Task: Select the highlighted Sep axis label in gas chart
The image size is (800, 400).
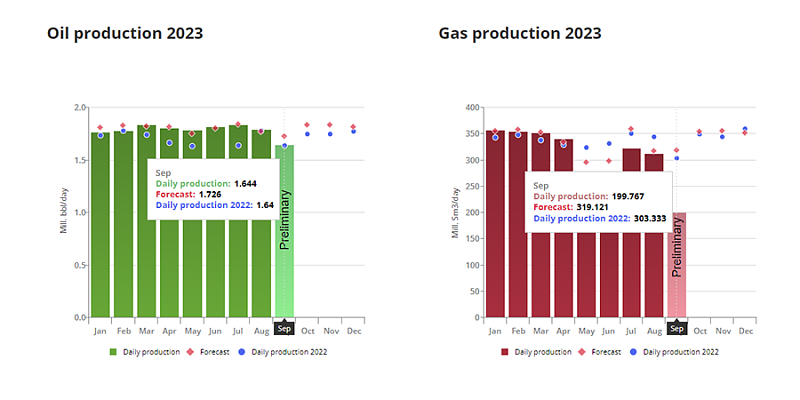Action: point(677,328)
